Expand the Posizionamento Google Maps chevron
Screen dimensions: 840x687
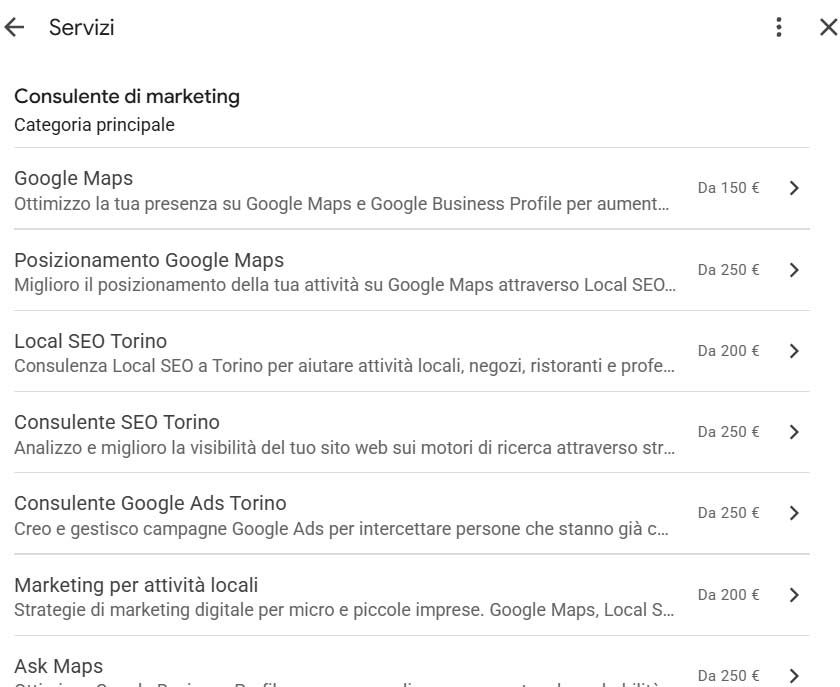794,270
